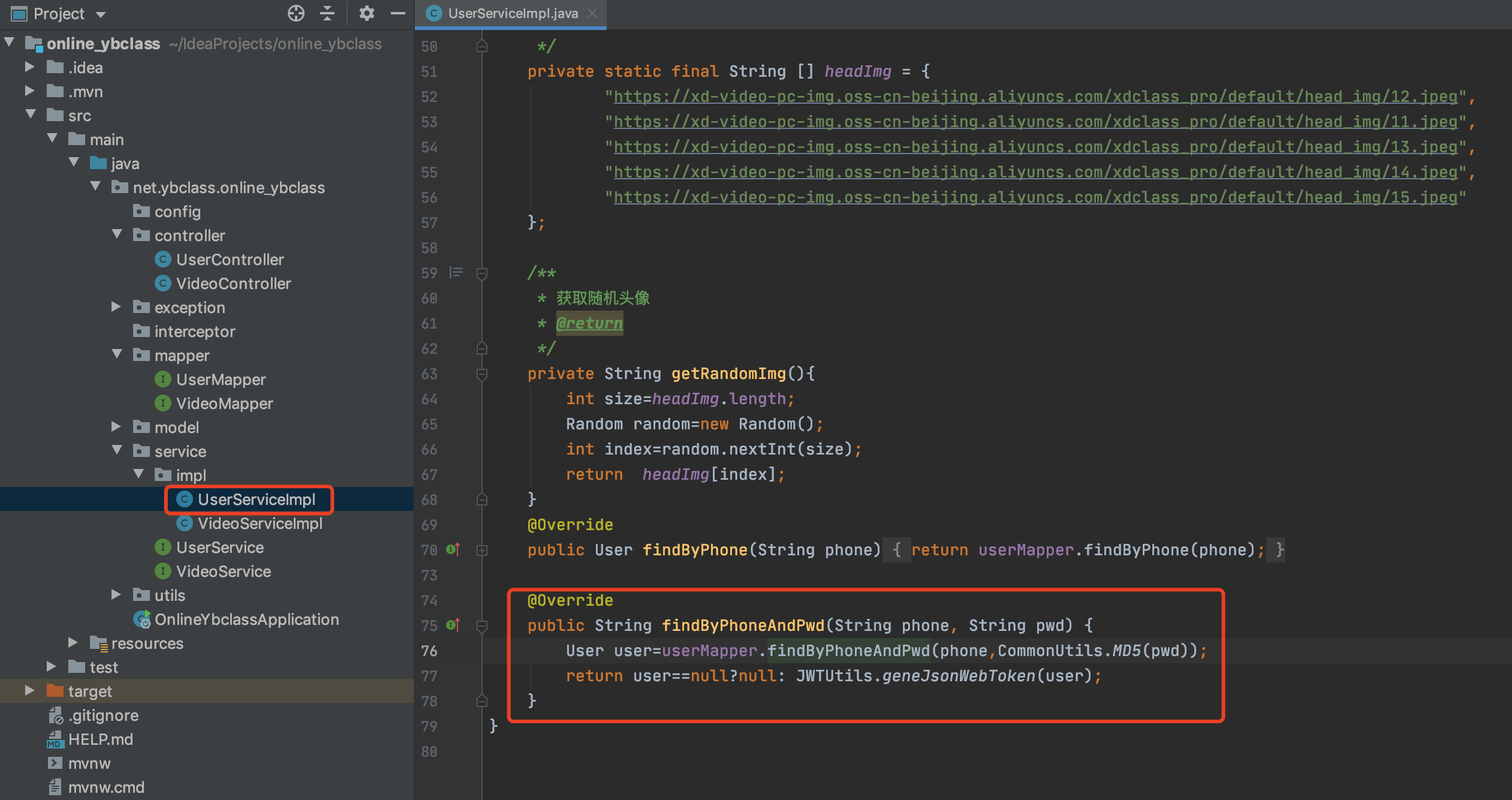This screenshot has width=1512, height=800.
Task: Expand the target folder
Action: 29,690
